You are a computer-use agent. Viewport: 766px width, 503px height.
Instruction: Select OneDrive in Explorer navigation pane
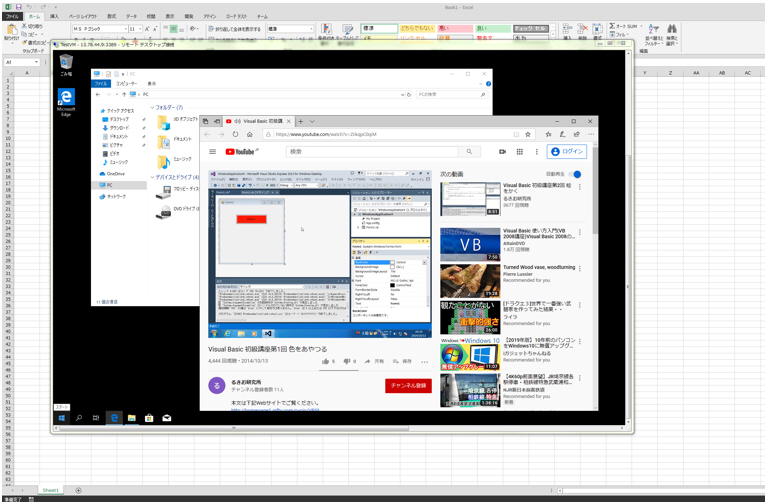pyautogui.click(x=112, y=174)
